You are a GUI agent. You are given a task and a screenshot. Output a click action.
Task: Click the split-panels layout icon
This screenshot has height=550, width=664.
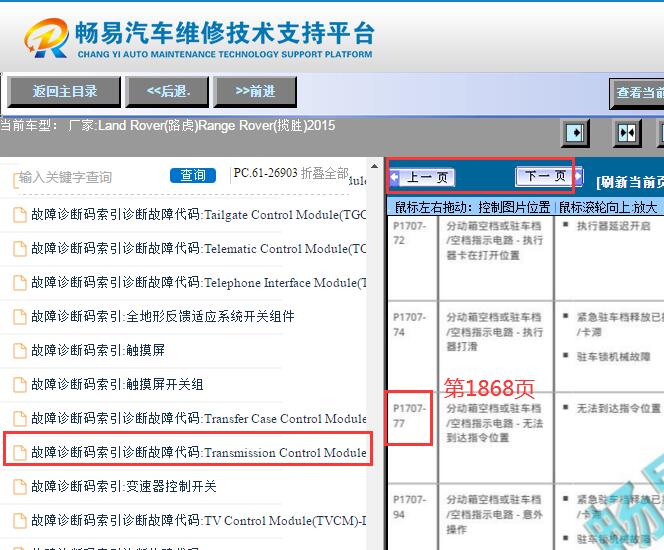[x=627, y=133]
